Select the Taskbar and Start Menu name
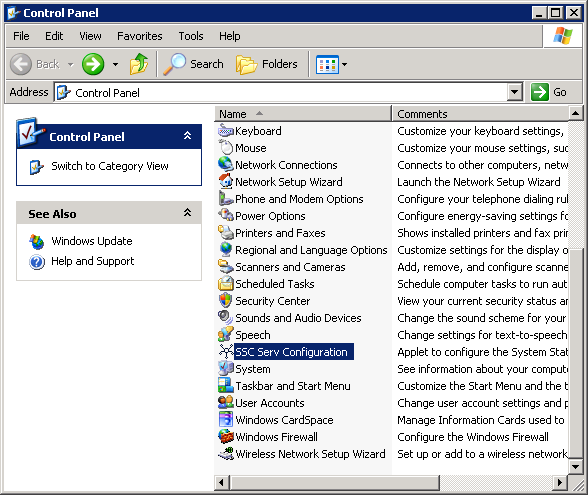This screenshot has width=588, height=495. coord(293,386)
